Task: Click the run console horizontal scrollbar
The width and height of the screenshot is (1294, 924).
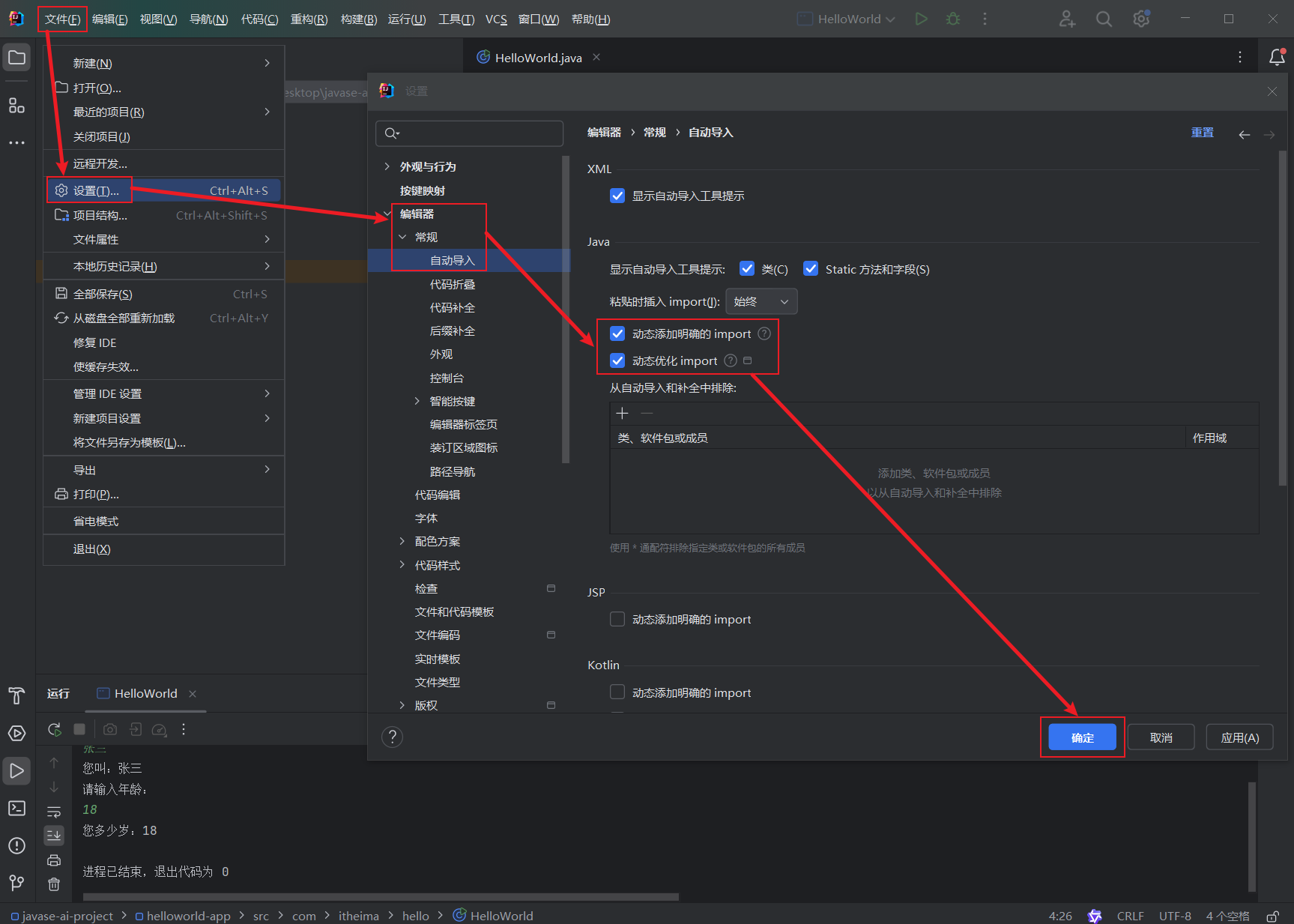Action: coord(381,896)
